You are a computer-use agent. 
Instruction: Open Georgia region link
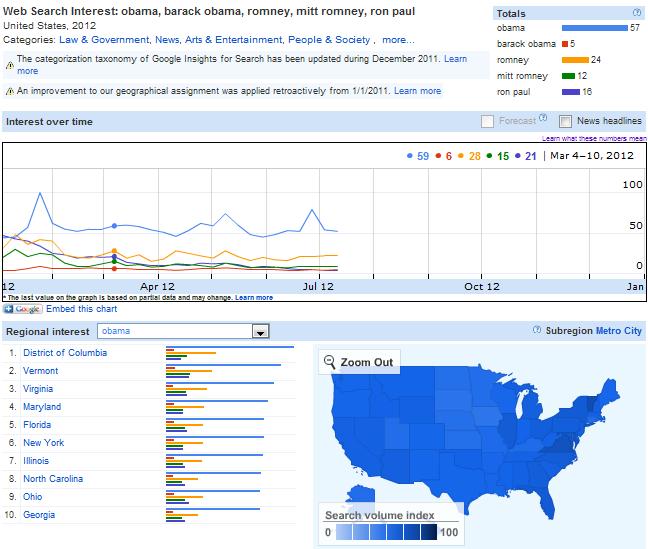tap(39, 515)
